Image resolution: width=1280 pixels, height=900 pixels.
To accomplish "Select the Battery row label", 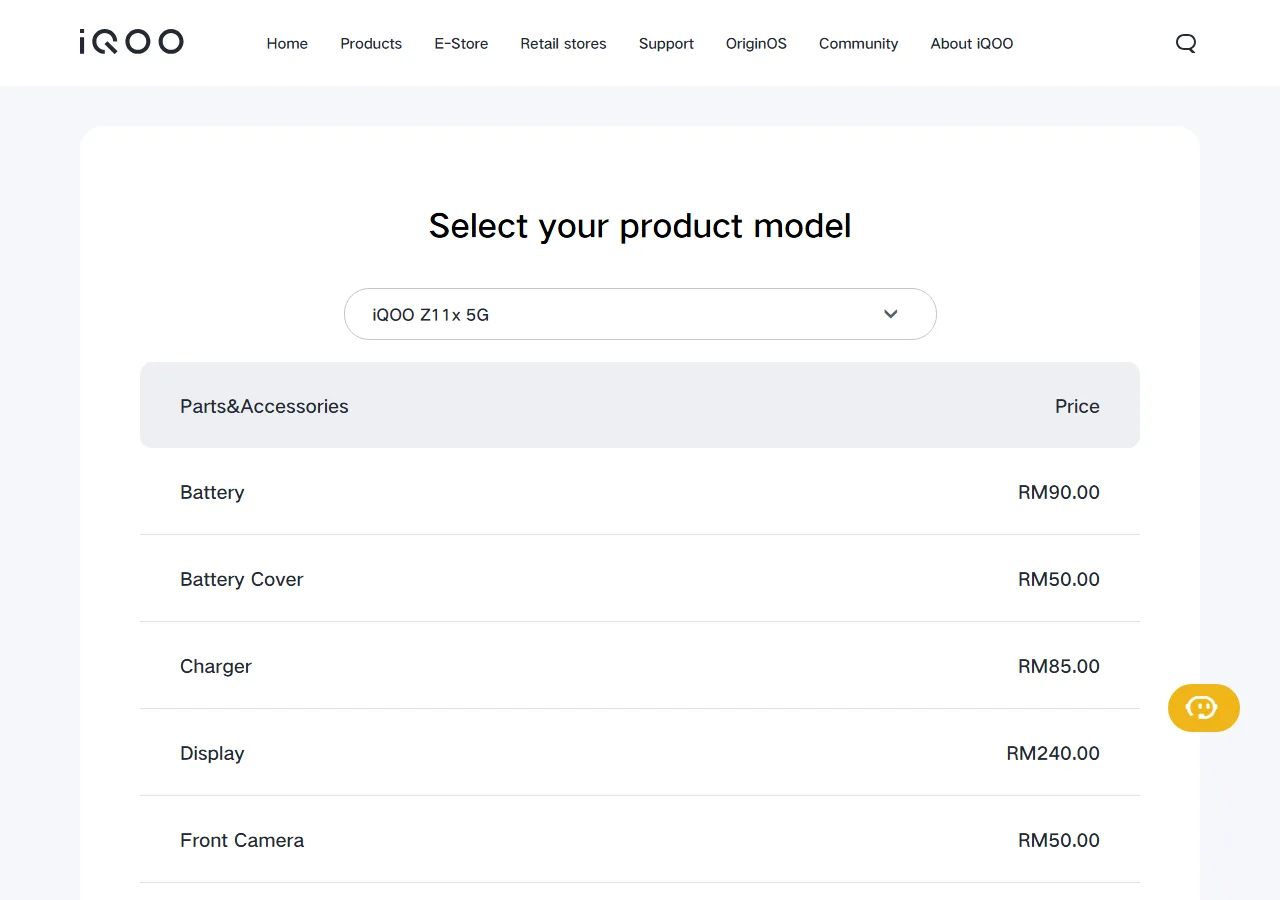I will coord(212,492).
